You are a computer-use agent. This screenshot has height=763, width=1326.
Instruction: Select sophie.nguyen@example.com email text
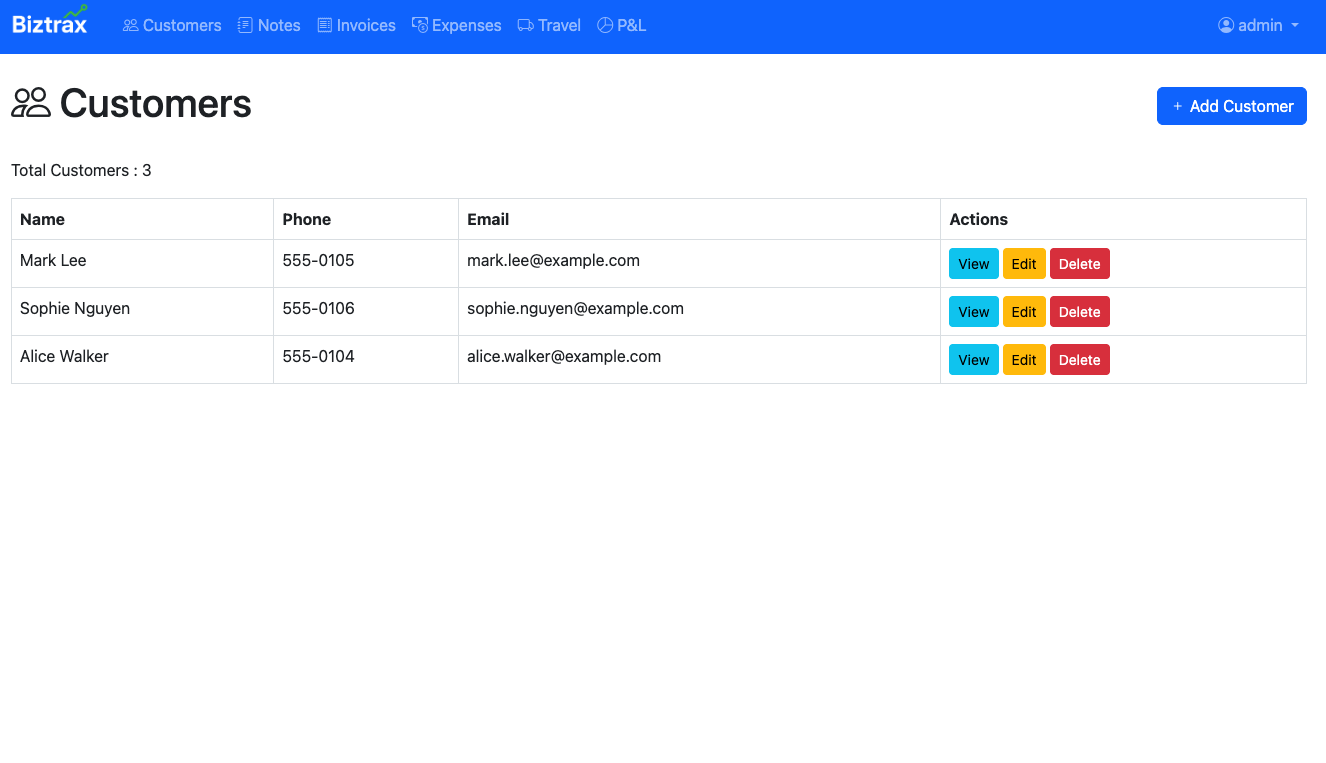click(575, 308)
